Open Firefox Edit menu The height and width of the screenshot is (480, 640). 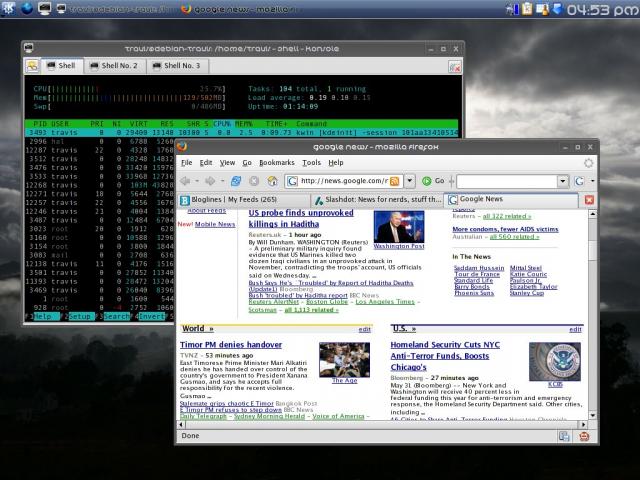pos(206,162)
